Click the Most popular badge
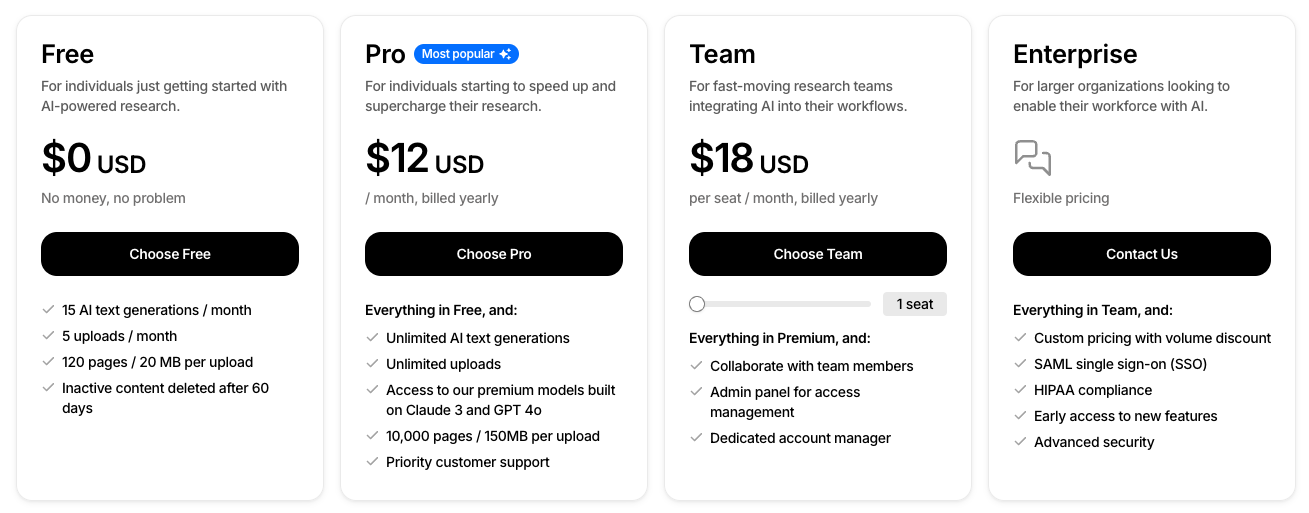The height and width of the screenshot is (513, 1309). [x=466, y=54]
